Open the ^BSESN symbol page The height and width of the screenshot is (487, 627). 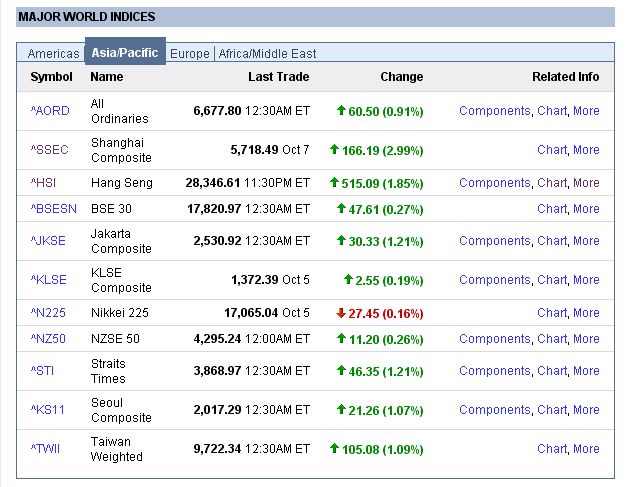52,209
